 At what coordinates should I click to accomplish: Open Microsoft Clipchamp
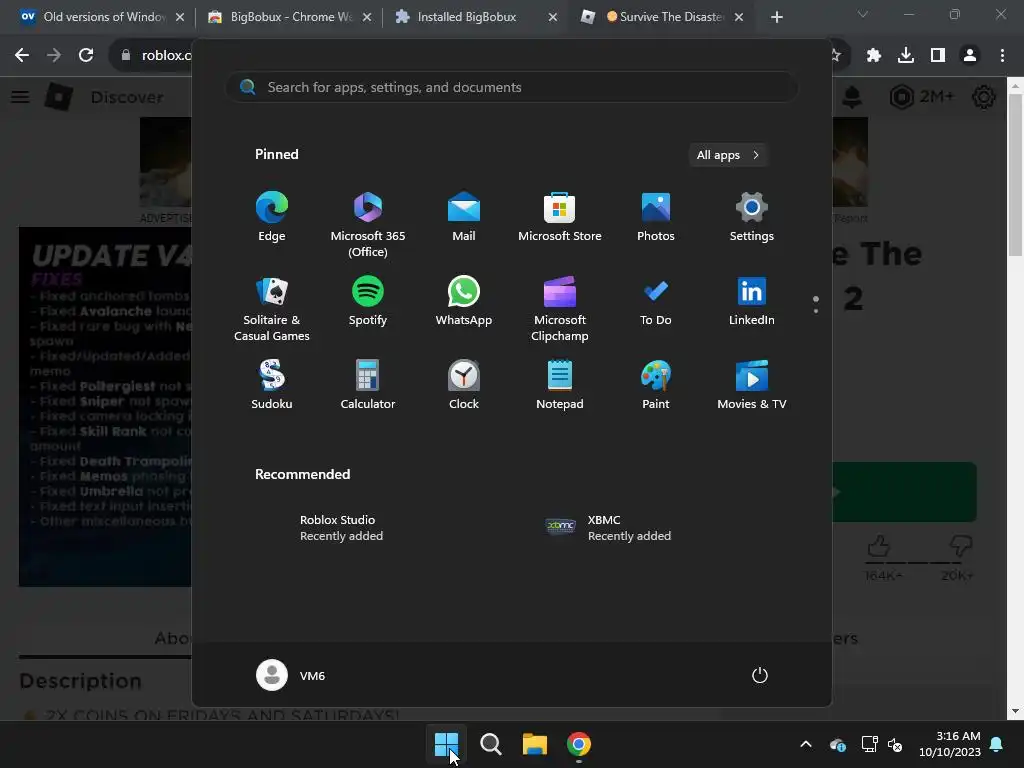(x=560, y=308)
